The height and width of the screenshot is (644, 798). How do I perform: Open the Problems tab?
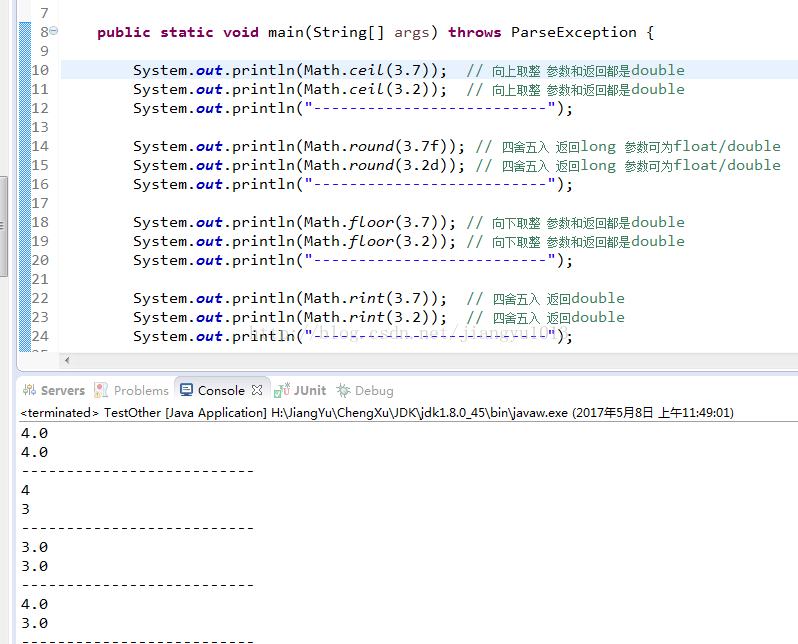tap(131, 390)
